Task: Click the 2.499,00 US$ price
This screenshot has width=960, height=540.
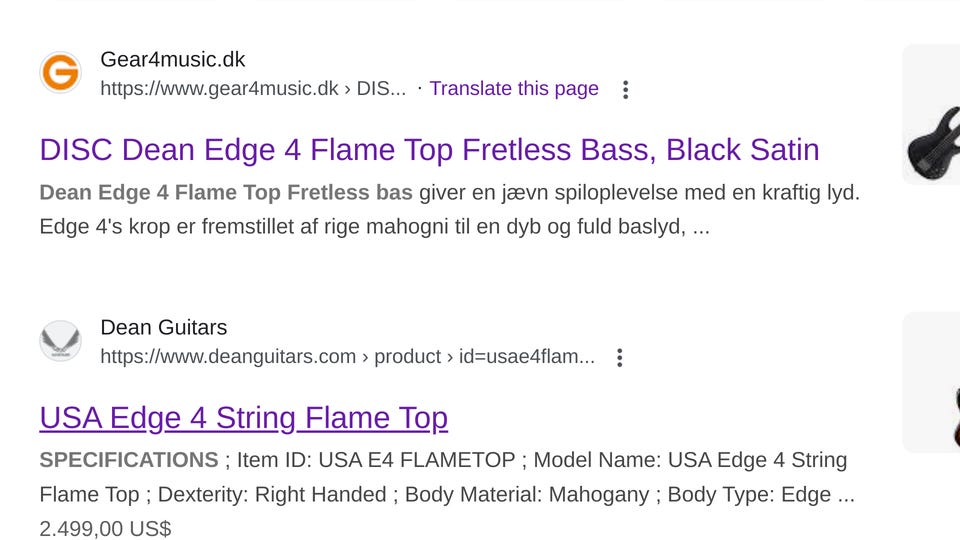Action: coord(105,528)
